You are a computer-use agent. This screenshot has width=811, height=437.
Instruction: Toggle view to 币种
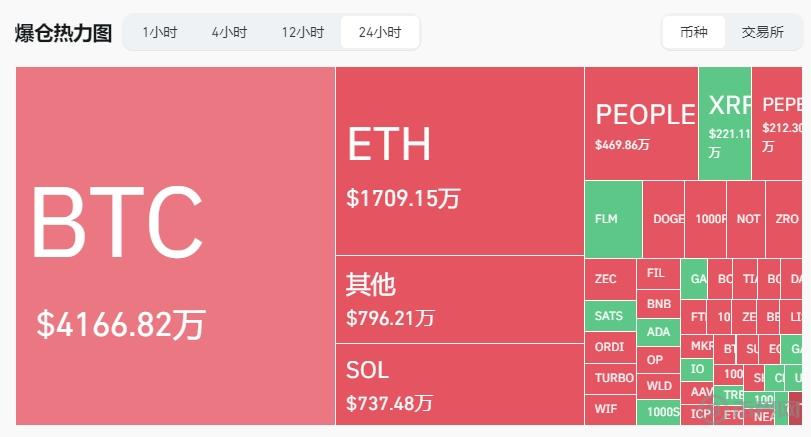[693, 32]
